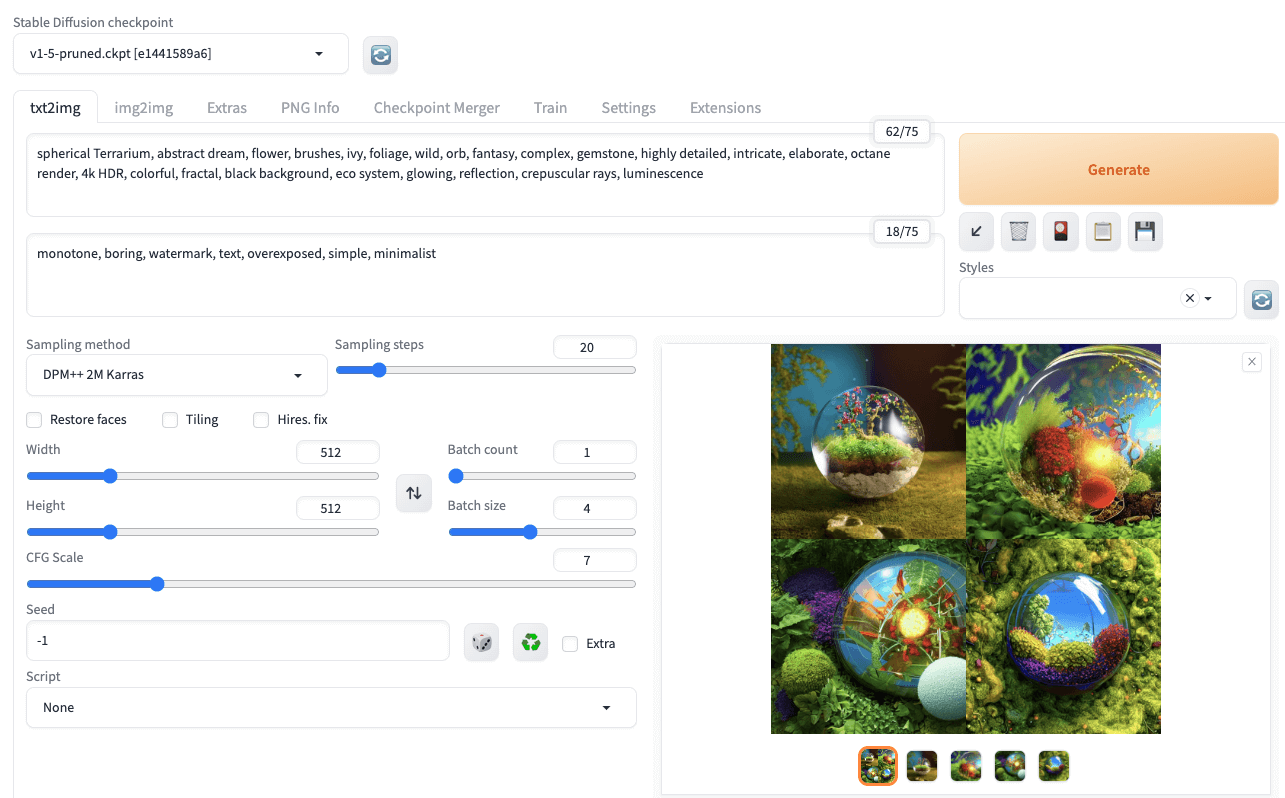Click the trash icon to clear prompt
Screen dimensions: 1285x798
click(1018, 232)
